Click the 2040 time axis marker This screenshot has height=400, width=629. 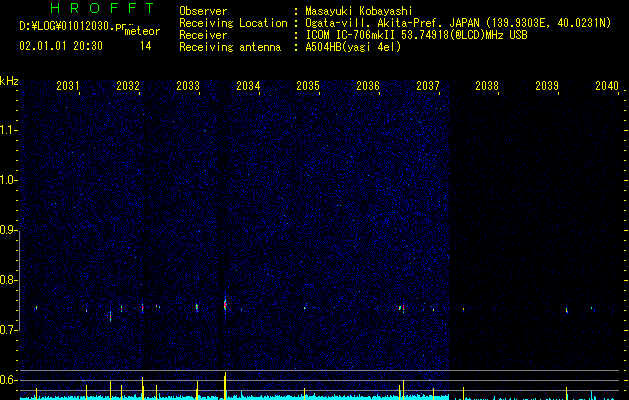point(607,85)
